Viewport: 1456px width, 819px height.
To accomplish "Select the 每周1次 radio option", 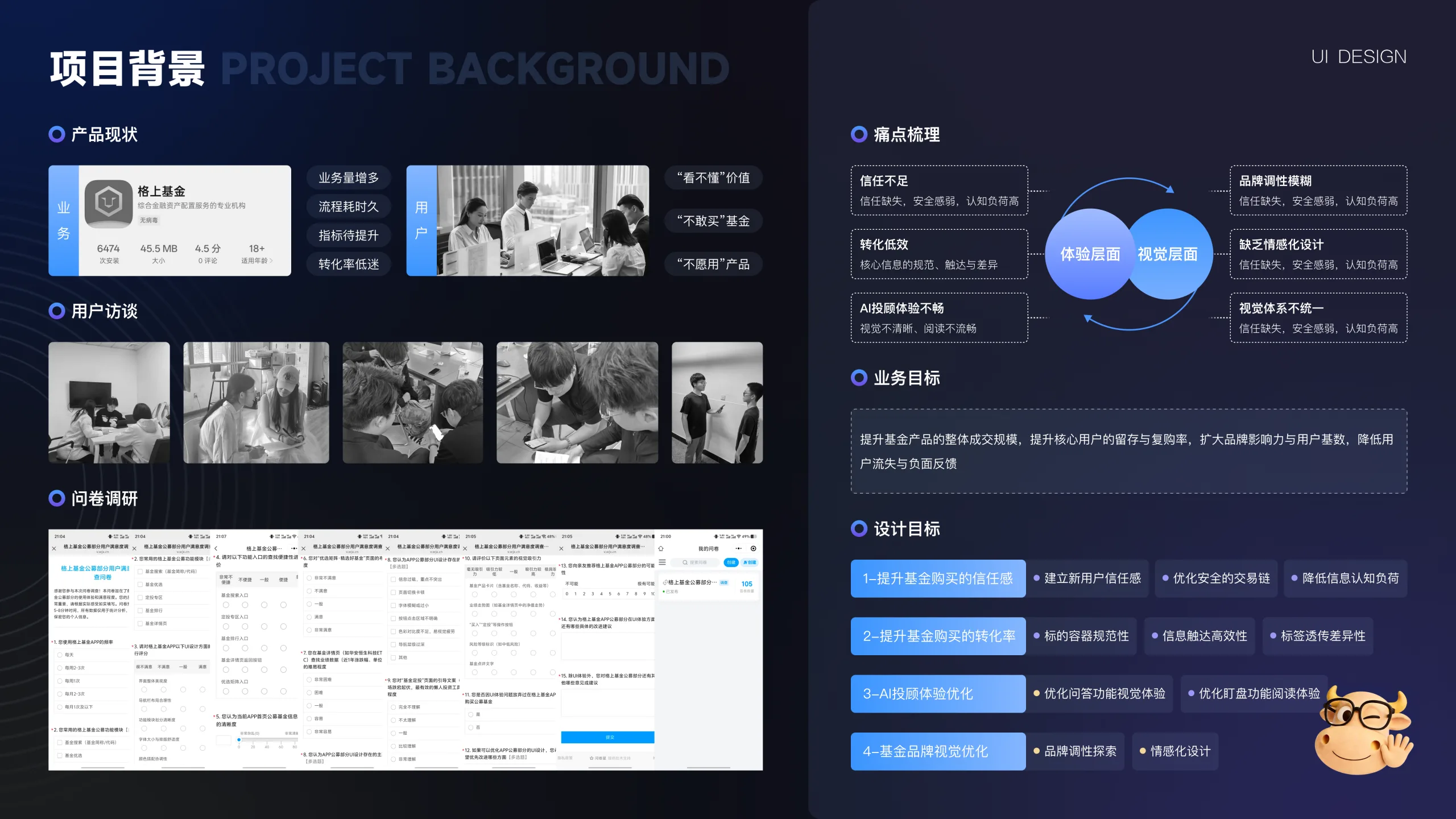I will tap(60, 681).
